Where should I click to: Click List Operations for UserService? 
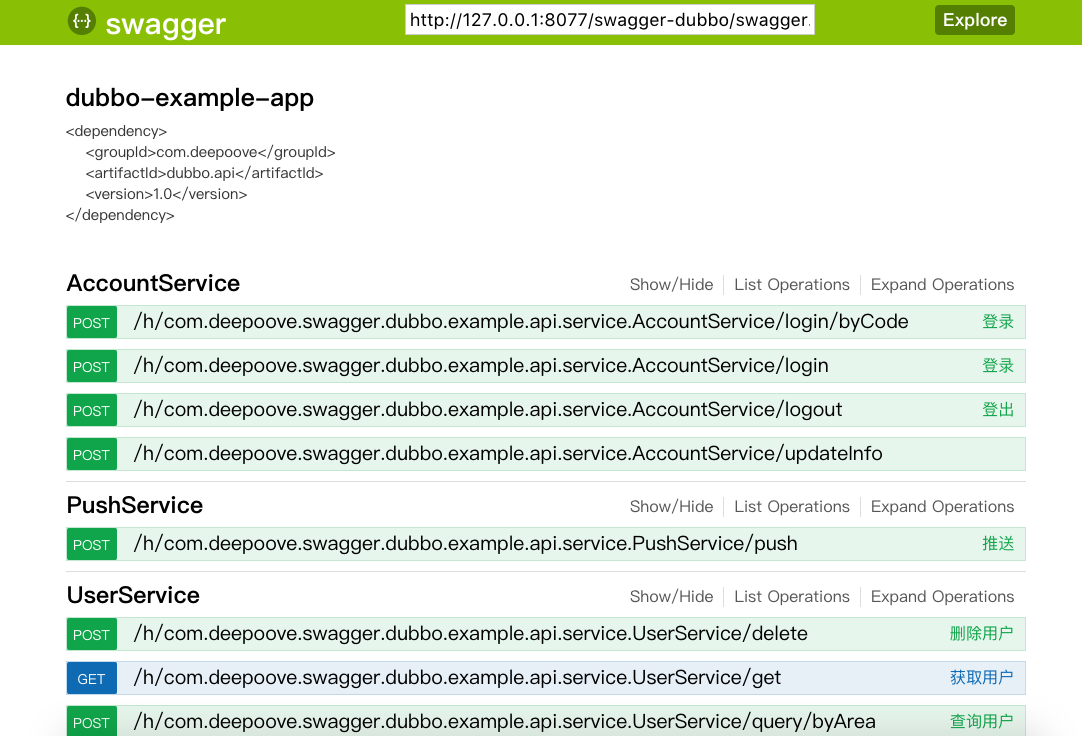(x=791, y=597)
